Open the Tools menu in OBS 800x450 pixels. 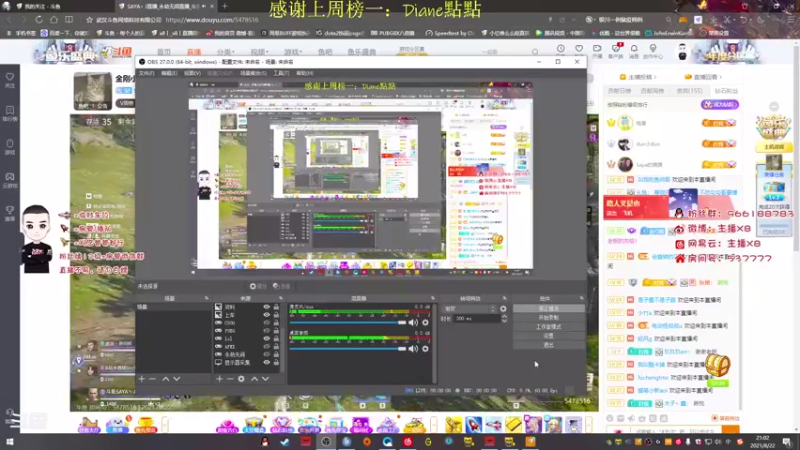(281, 73)
